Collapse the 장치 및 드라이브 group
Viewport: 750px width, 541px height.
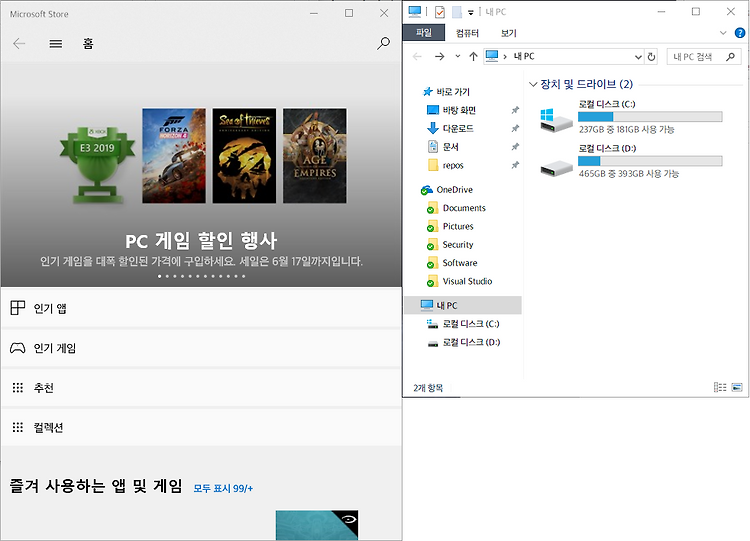[x=533, y=85]
